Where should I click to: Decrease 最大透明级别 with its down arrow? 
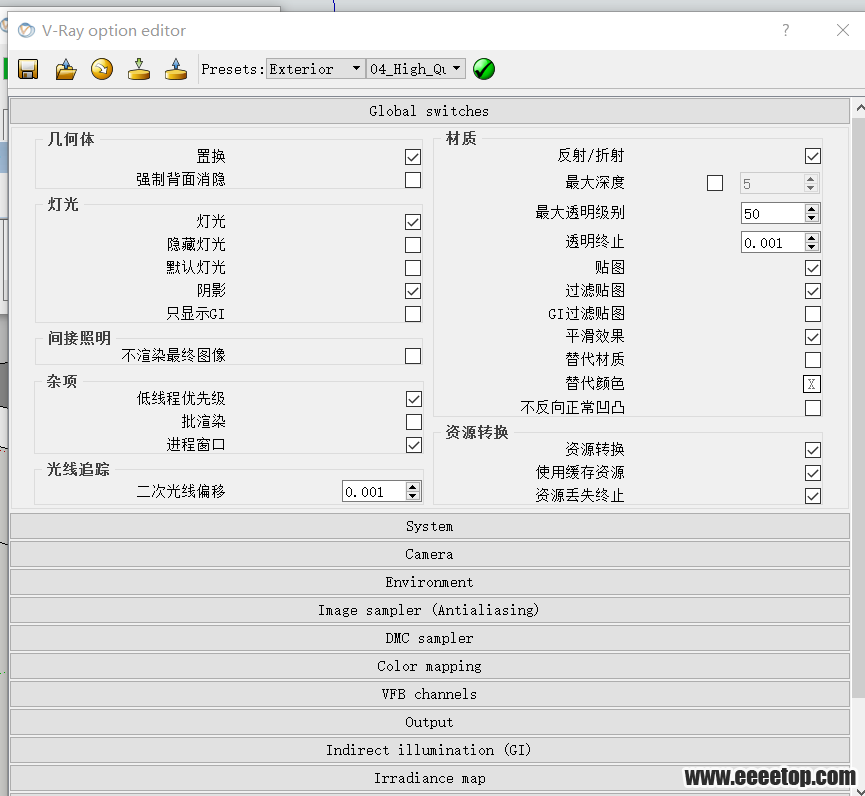811,218
